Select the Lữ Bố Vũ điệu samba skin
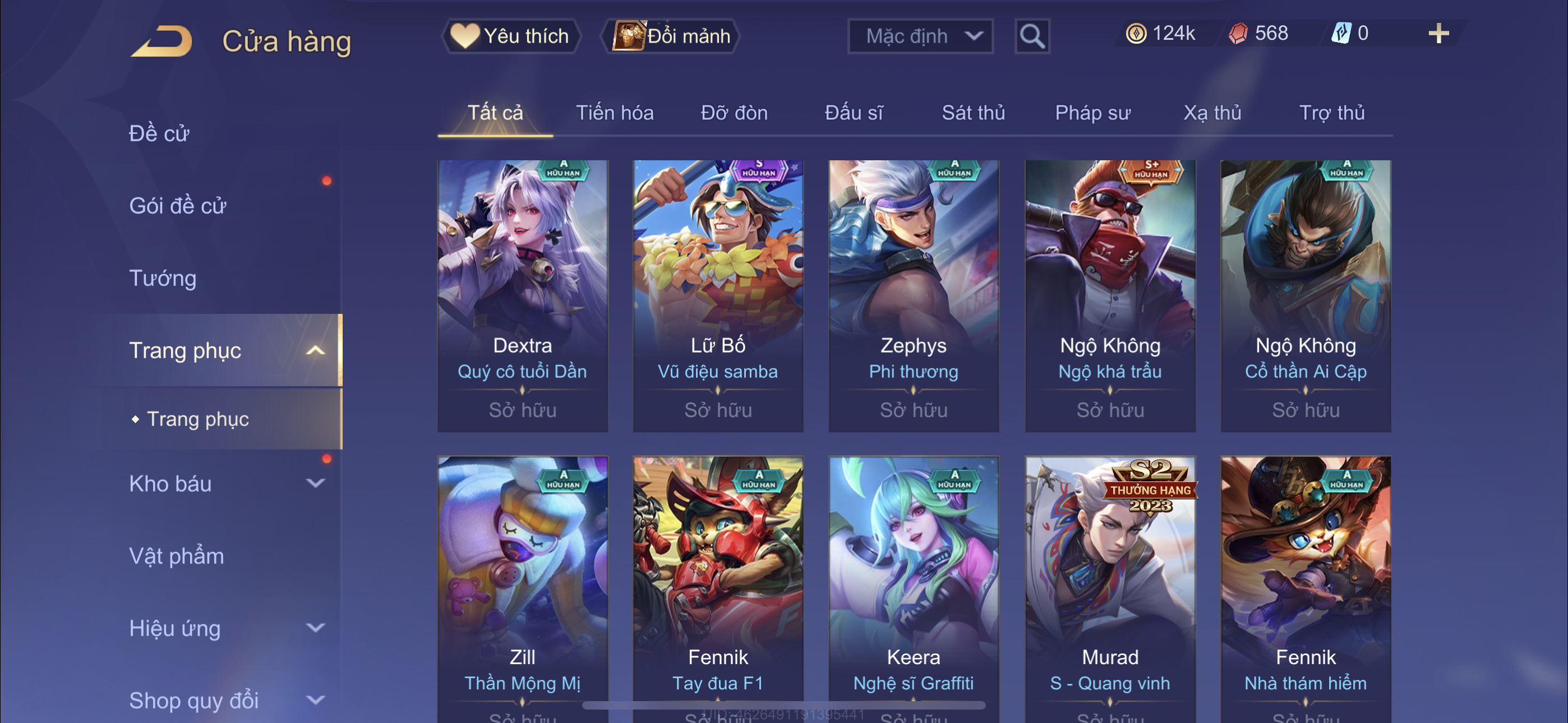 (718, 296)
